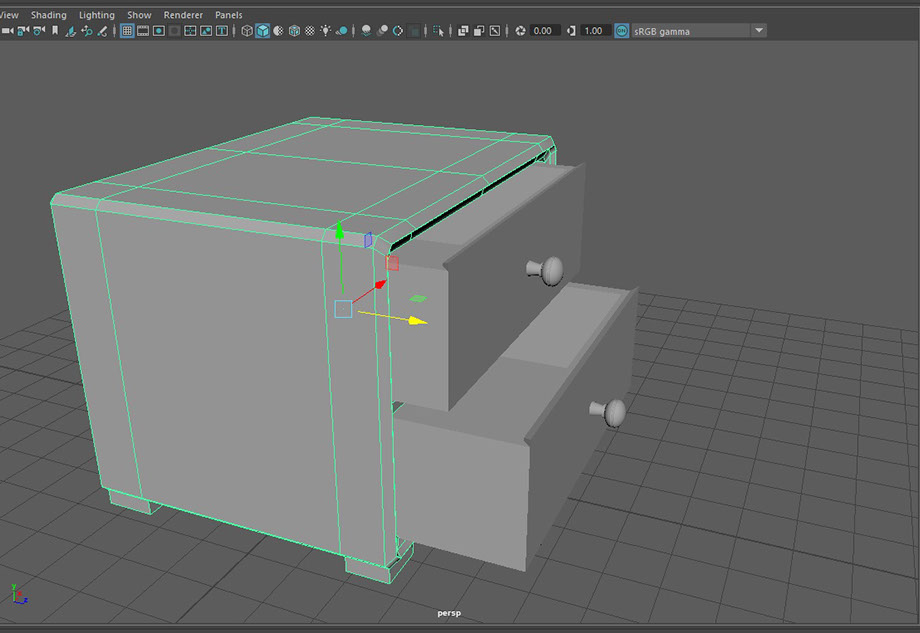Open the Show menu
The width and height of the screenshot is (920, 633).
(139, 15)
